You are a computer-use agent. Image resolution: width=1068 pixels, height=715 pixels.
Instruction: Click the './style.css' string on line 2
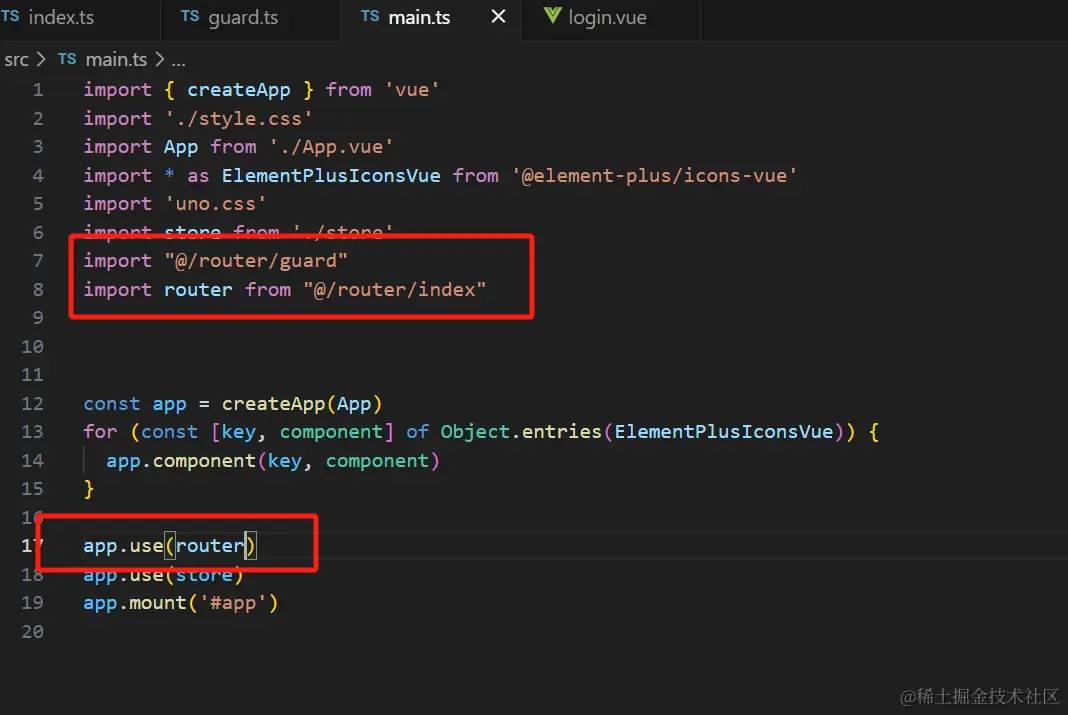(238, 118)
